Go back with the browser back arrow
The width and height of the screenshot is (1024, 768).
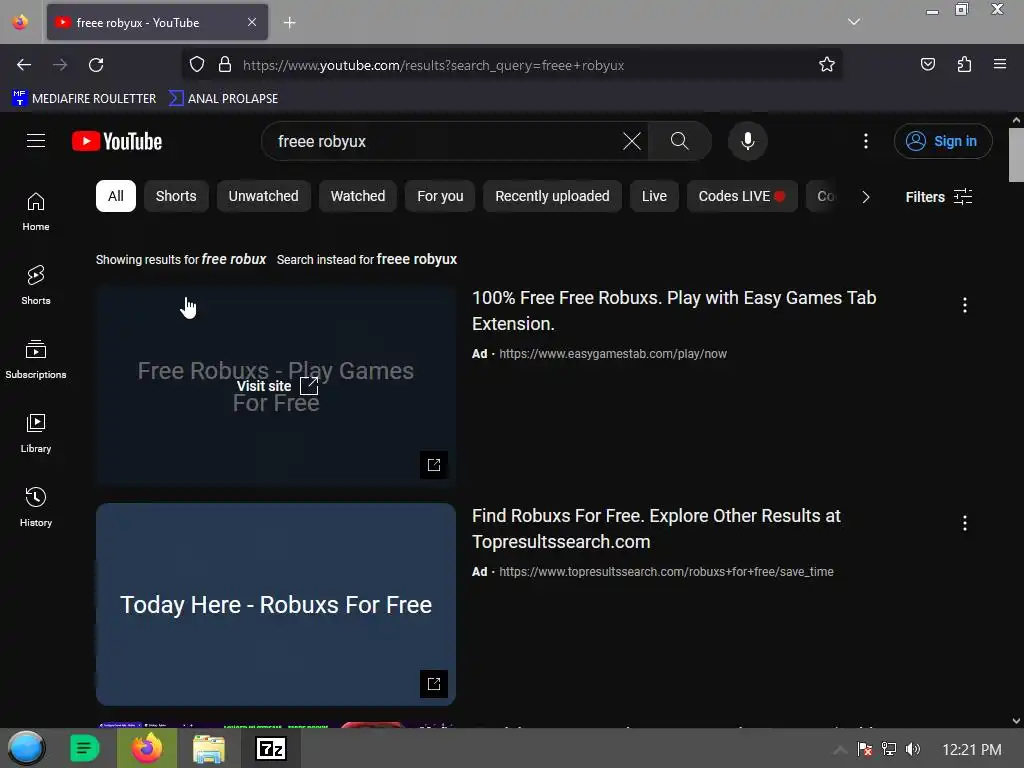pos(24,65)
